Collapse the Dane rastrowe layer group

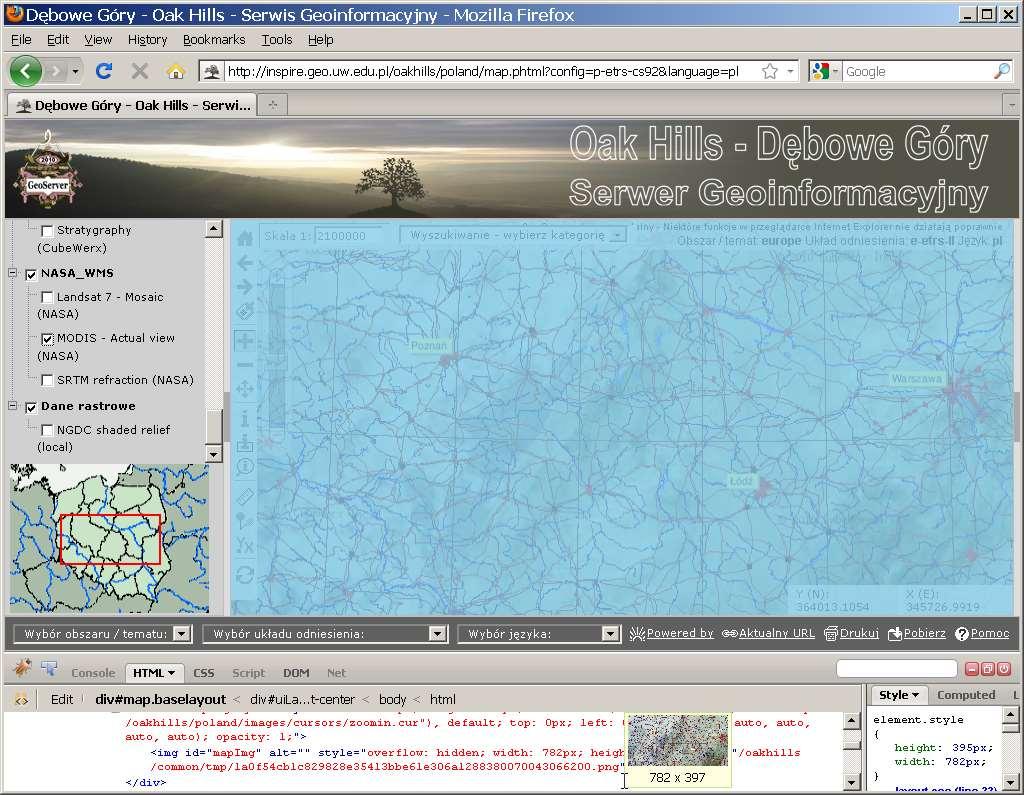[x=12, y=406]
